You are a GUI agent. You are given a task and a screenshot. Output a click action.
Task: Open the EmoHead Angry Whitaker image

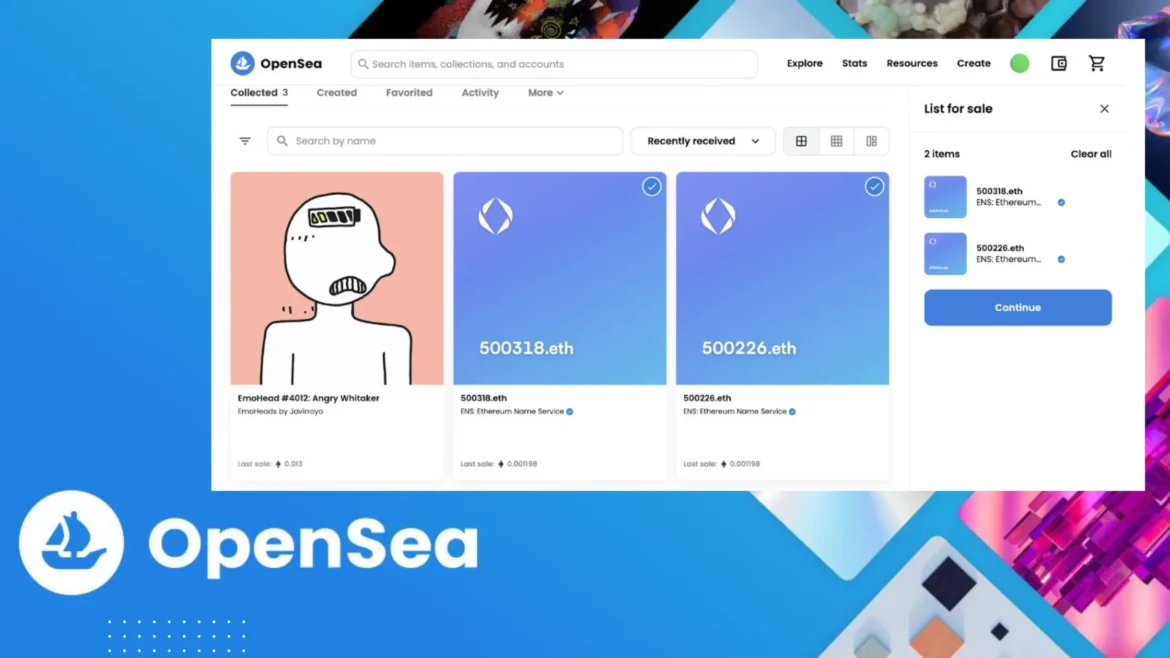tap(337, 278)
